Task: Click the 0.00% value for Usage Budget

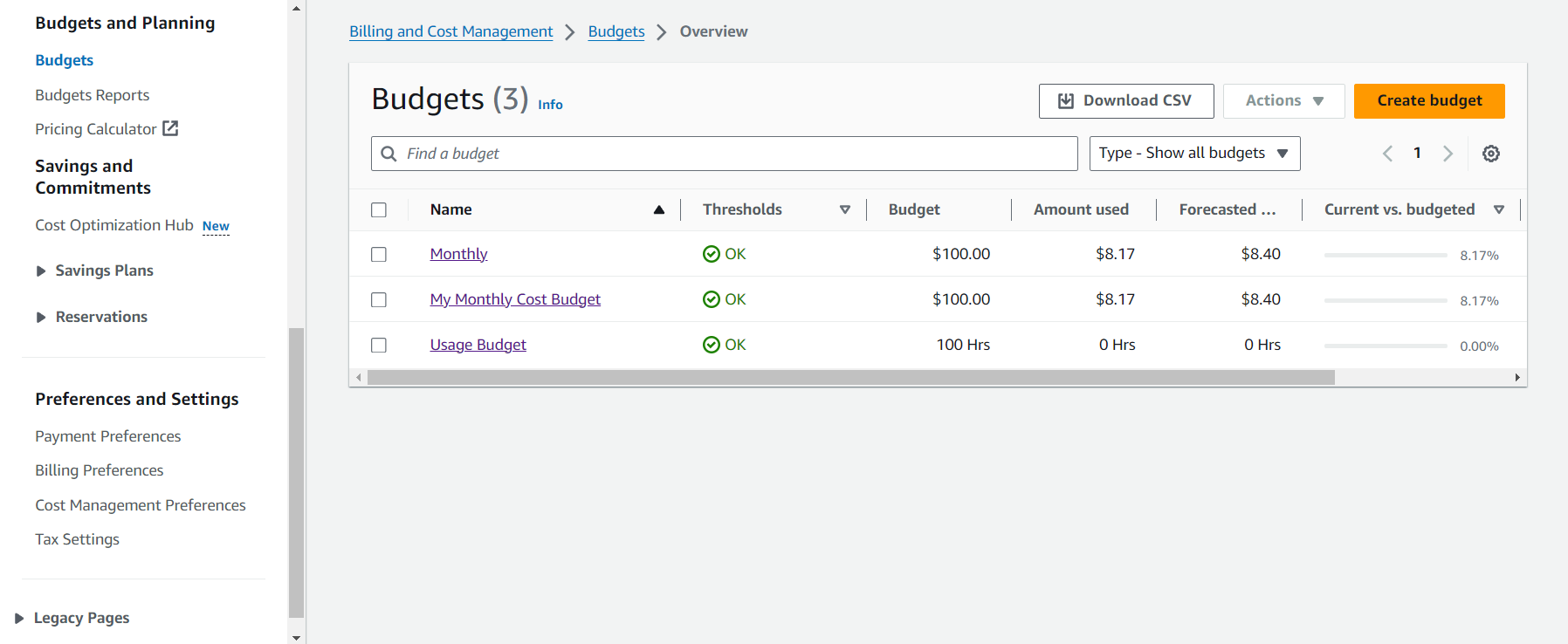Action: (1479, 346)
